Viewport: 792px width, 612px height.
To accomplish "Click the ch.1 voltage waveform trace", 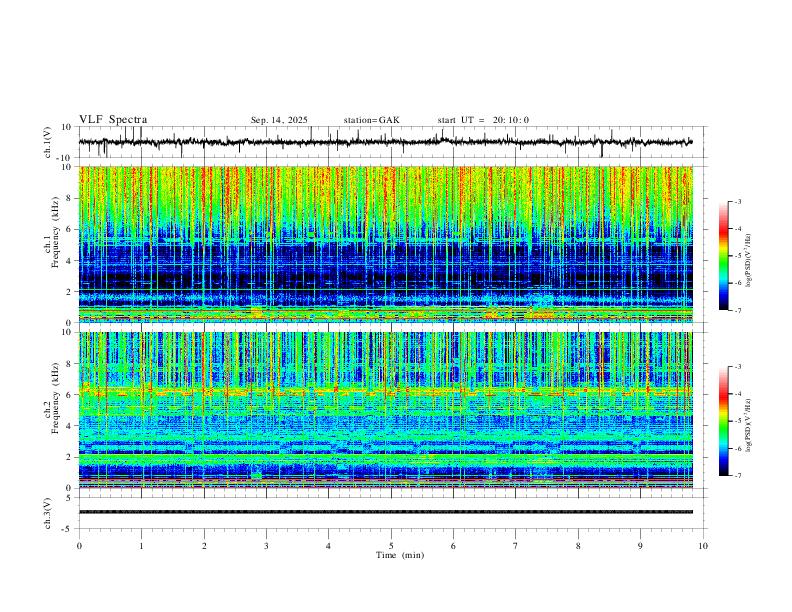I will pyautogui.click(x=385, y=142).
